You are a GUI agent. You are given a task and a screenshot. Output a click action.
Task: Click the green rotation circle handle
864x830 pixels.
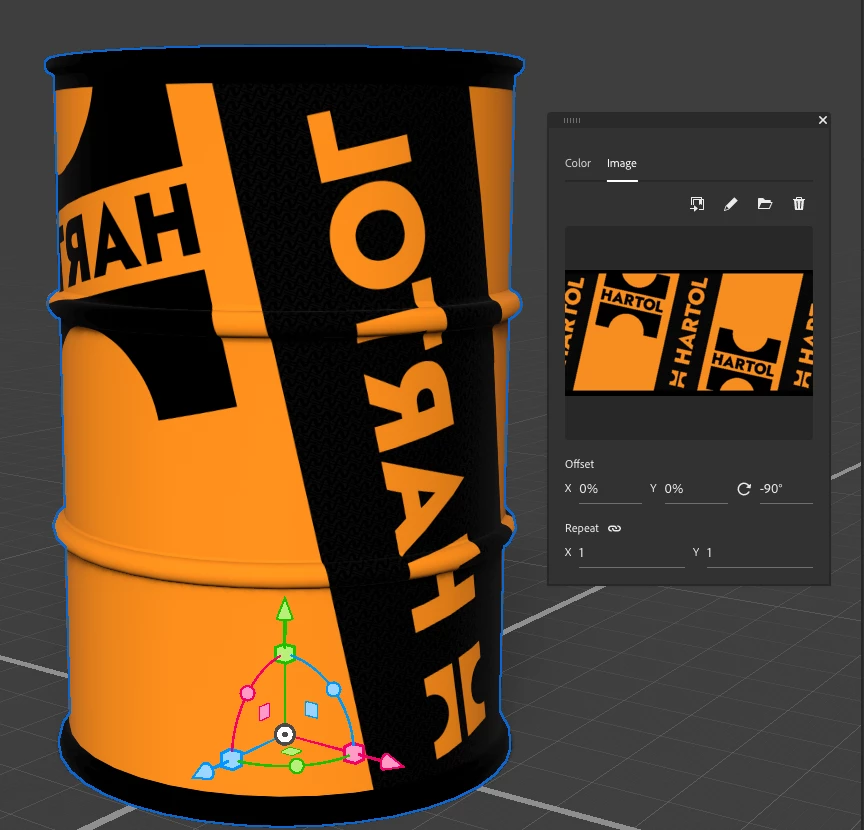point(296,766)
